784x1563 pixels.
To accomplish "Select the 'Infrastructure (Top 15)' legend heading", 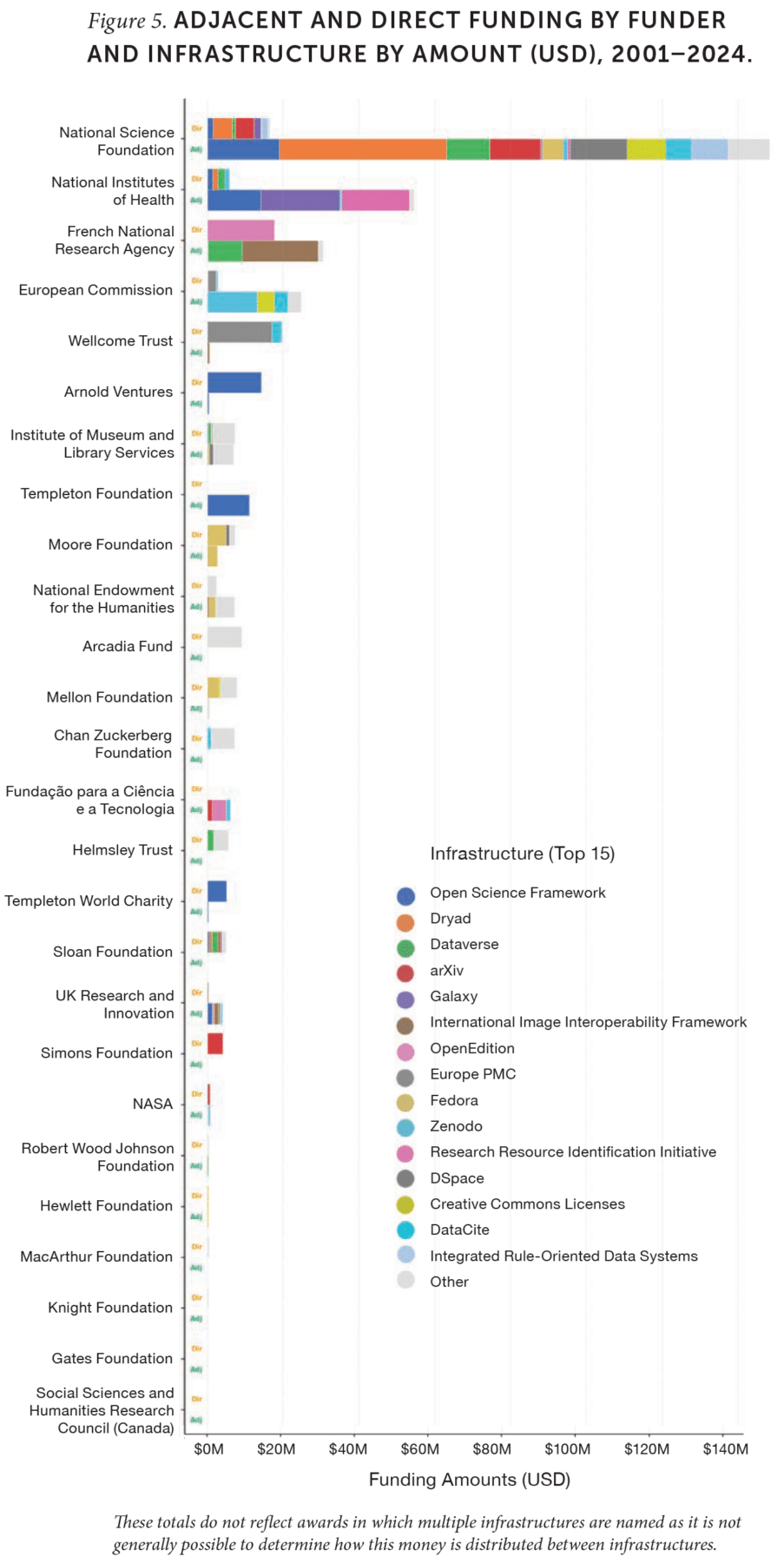I will [x=523, y=854].
